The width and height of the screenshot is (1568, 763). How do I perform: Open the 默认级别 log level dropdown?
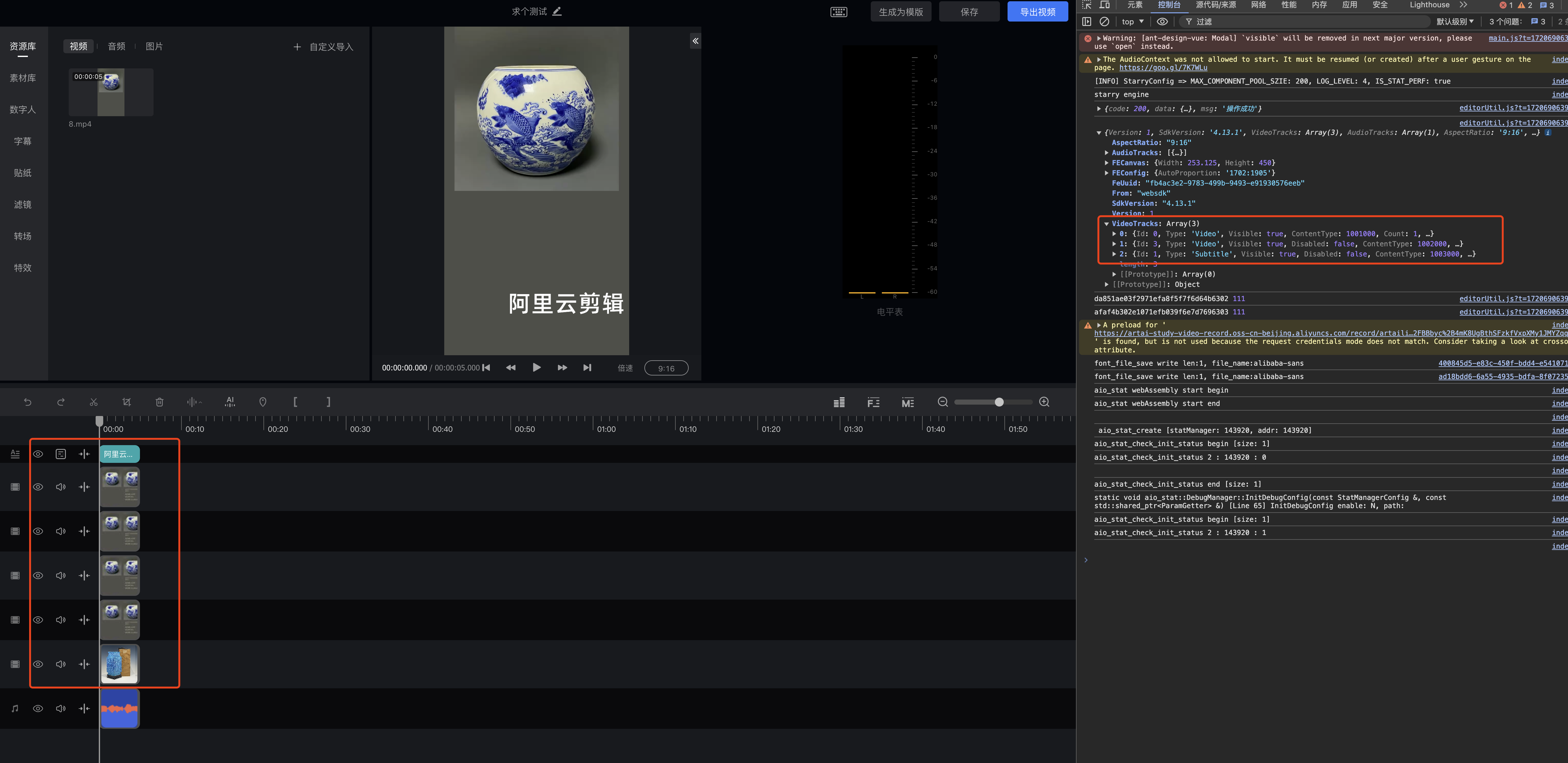[x=1455, y=21]
